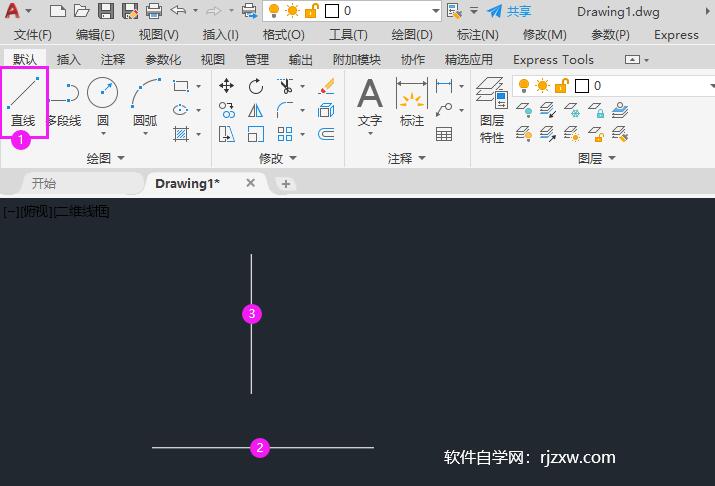
Task: Activate the Move tool in 修改 panel
Action: click(x=226, y=86)
